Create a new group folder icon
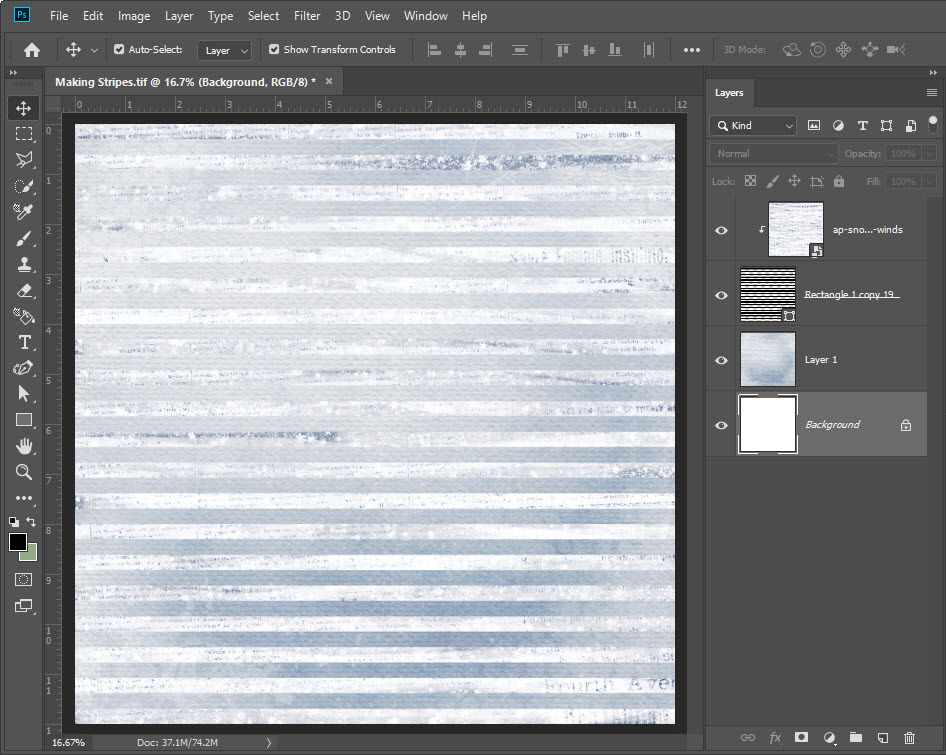The width and height of the screenshot is (946, 755). pyautogui.click(x=856, y=737)
